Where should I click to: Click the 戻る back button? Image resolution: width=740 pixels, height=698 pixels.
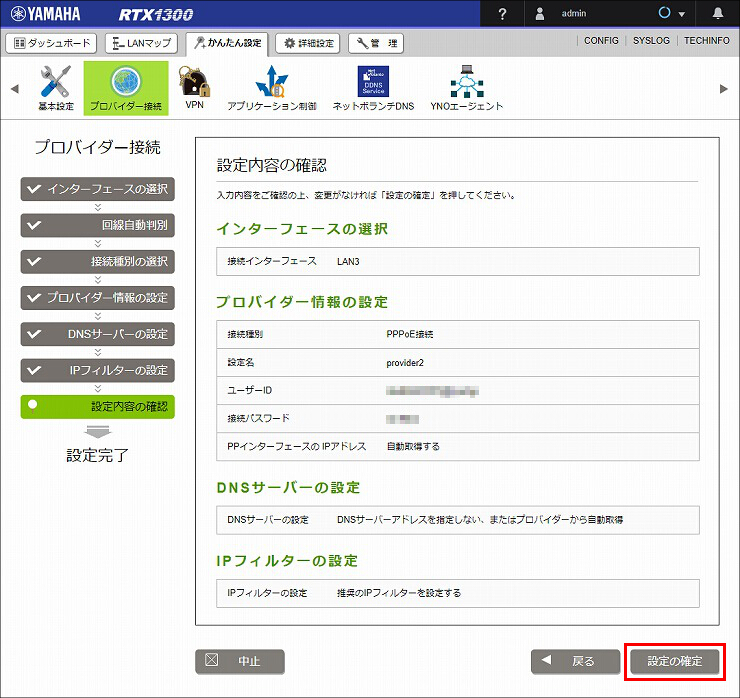575,661
